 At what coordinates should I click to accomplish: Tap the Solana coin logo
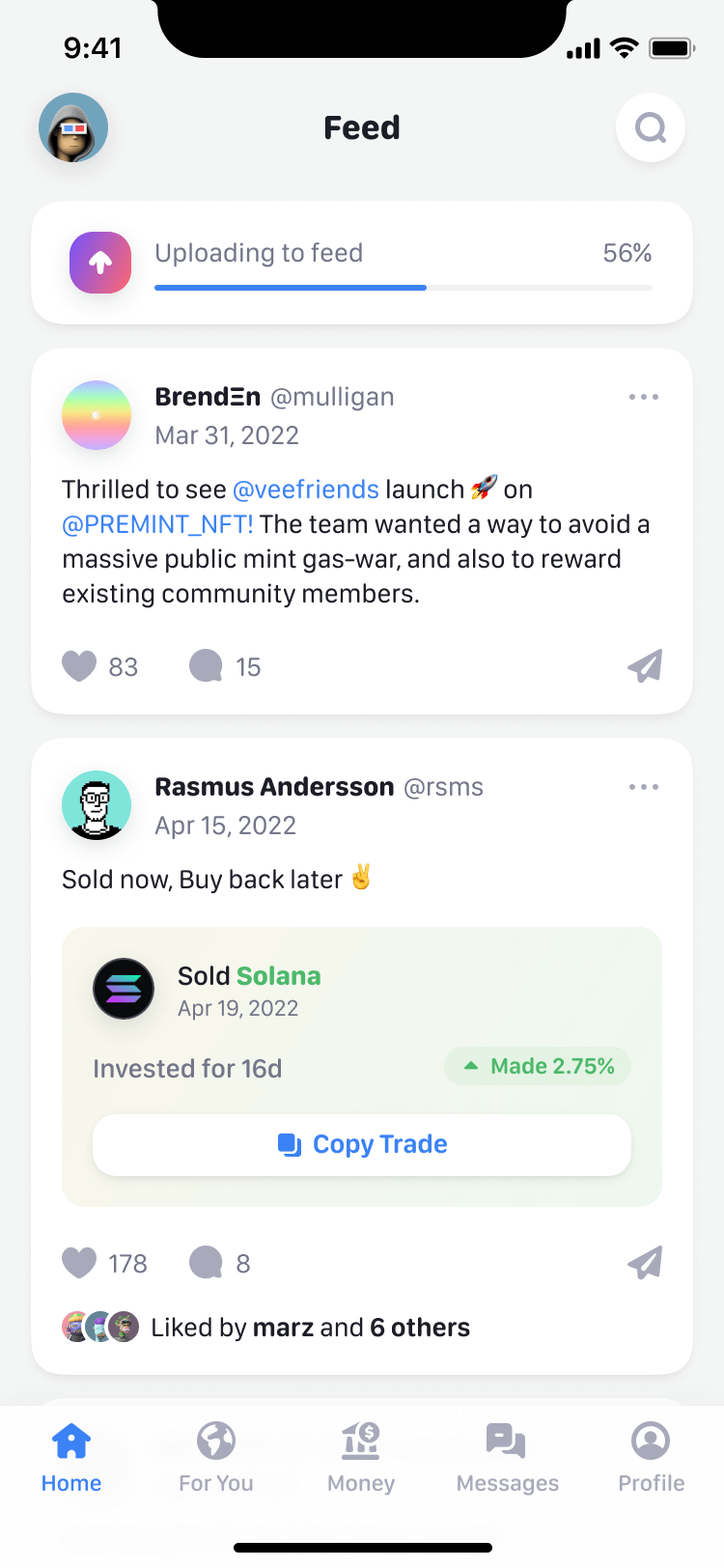[x=124, y=989]
